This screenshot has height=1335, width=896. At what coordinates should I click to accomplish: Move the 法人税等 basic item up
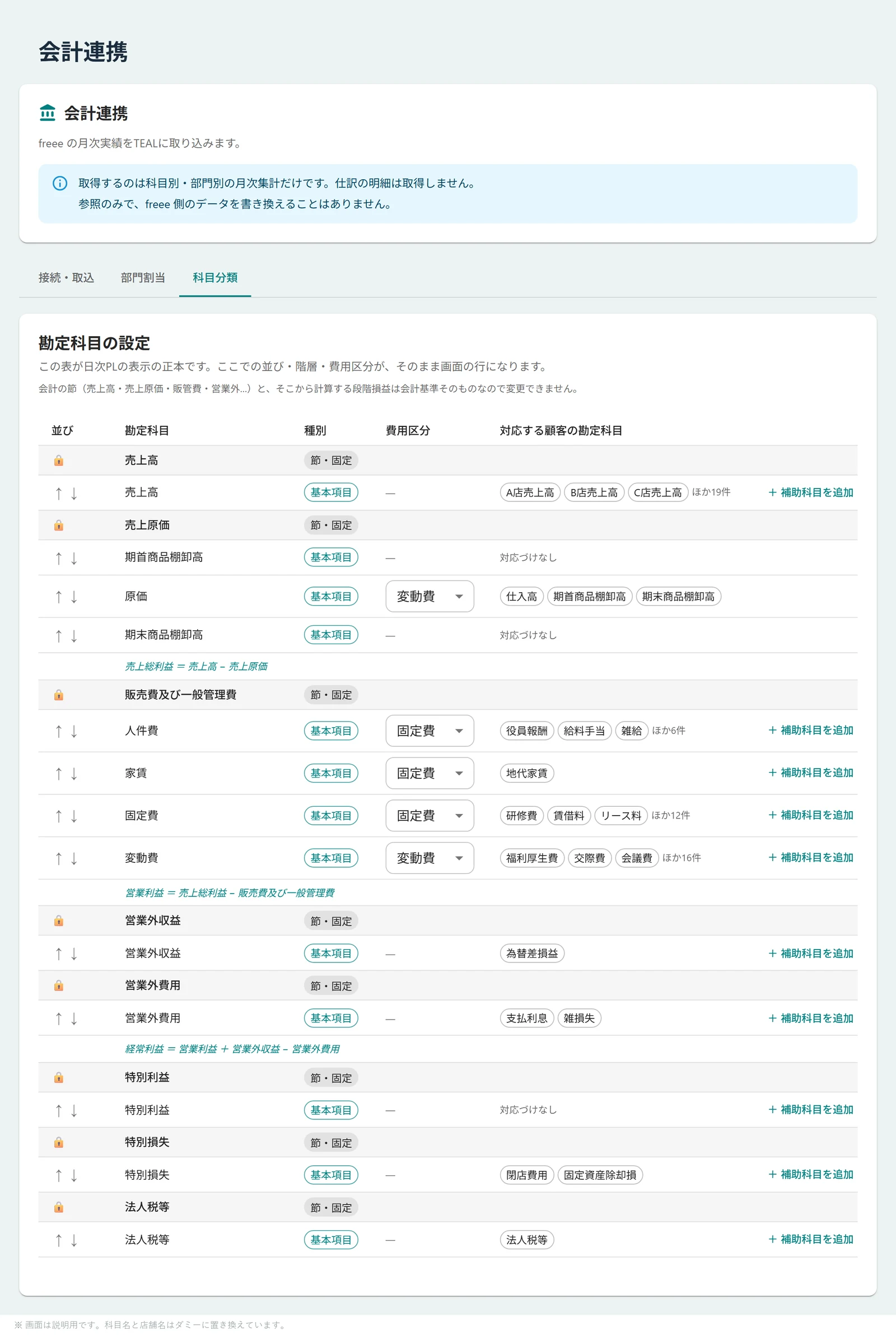58,1240
